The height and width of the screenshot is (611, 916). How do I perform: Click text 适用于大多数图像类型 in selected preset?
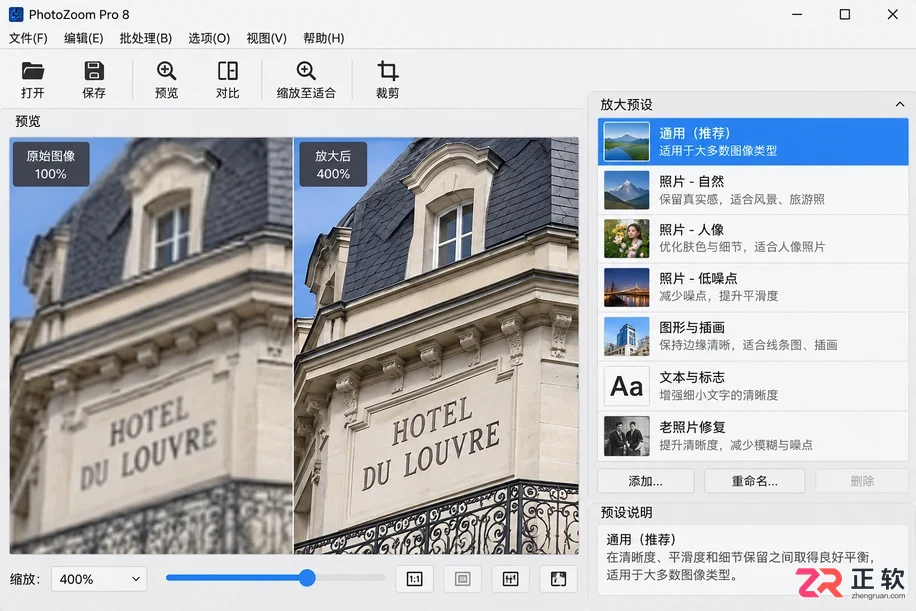click(718, 151)
